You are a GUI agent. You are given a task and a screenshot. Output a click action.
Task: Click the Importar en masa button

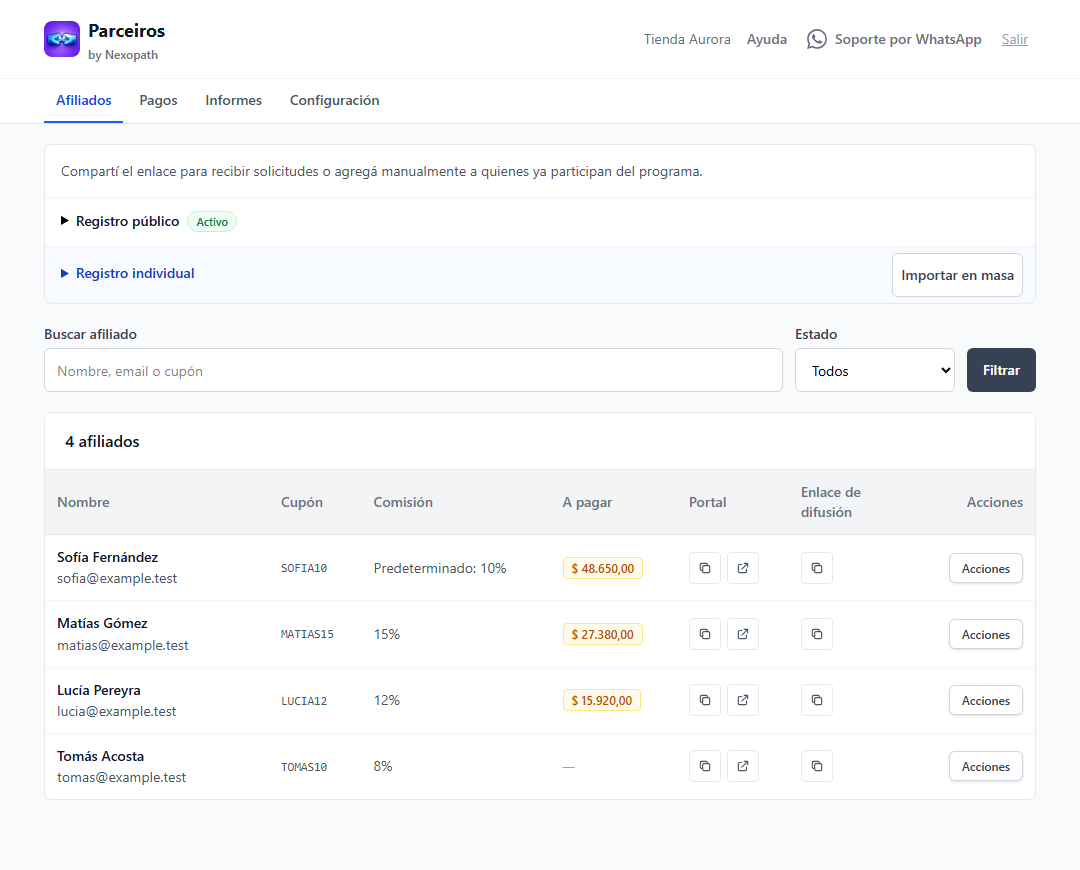pyautogui.click(x=957, y=276)
